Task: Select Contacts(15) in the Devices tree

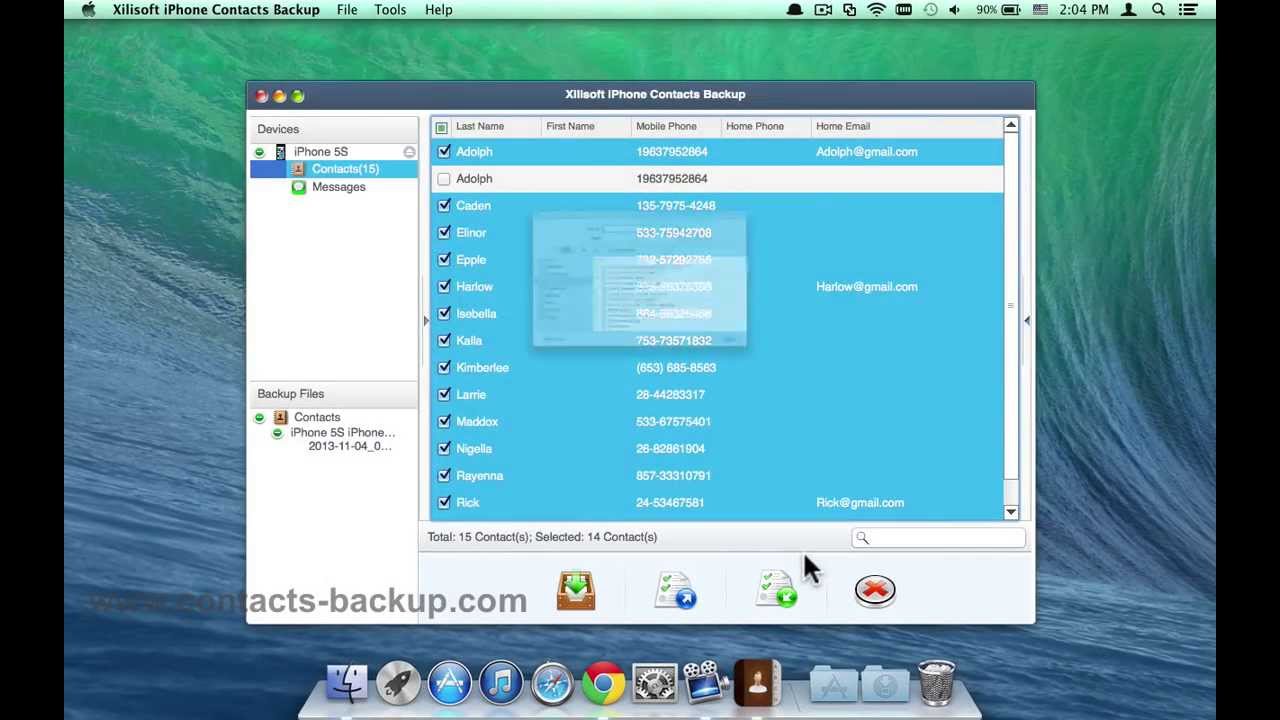Action: point(345,169)
